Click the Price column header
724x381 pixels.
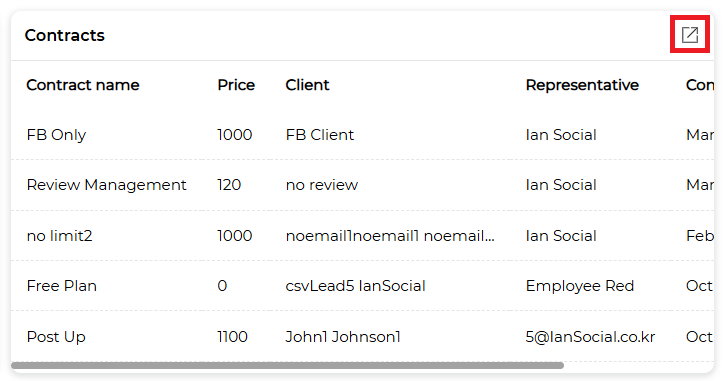(x=236, y=85)
